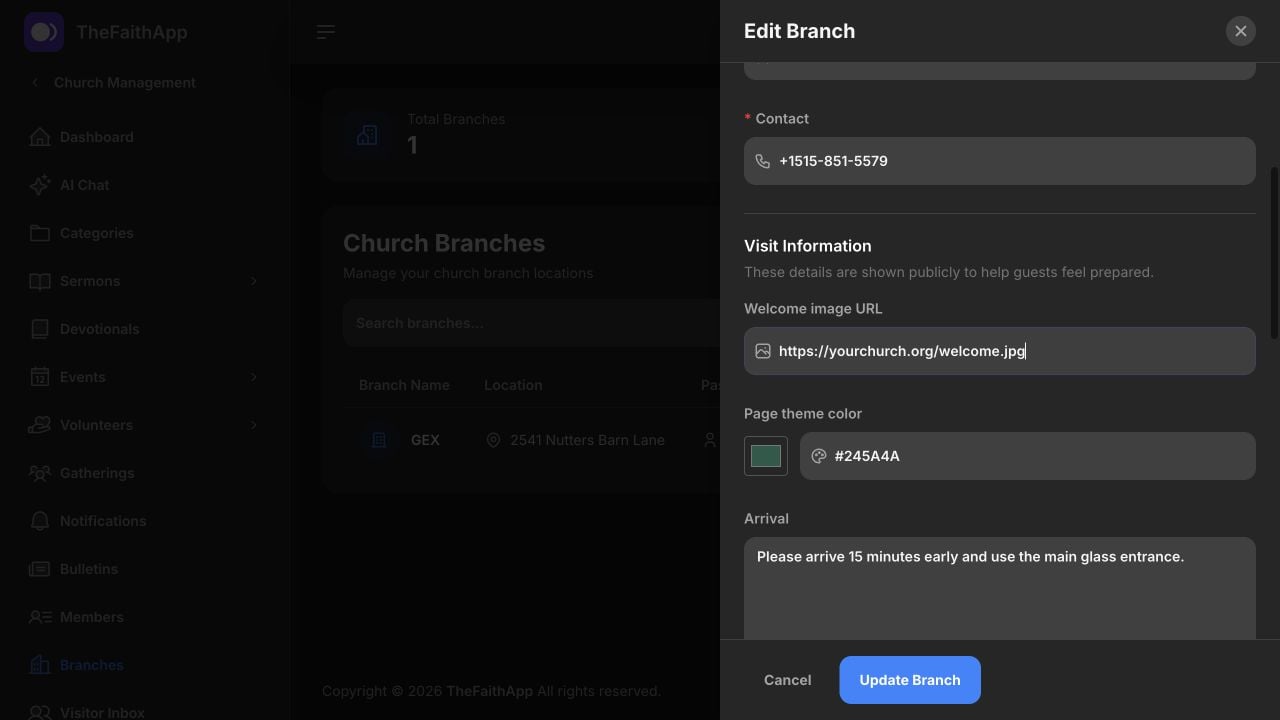Click the palette icon in theme color field
This screenshot has width=1280, height=720.
pos(819,456)
